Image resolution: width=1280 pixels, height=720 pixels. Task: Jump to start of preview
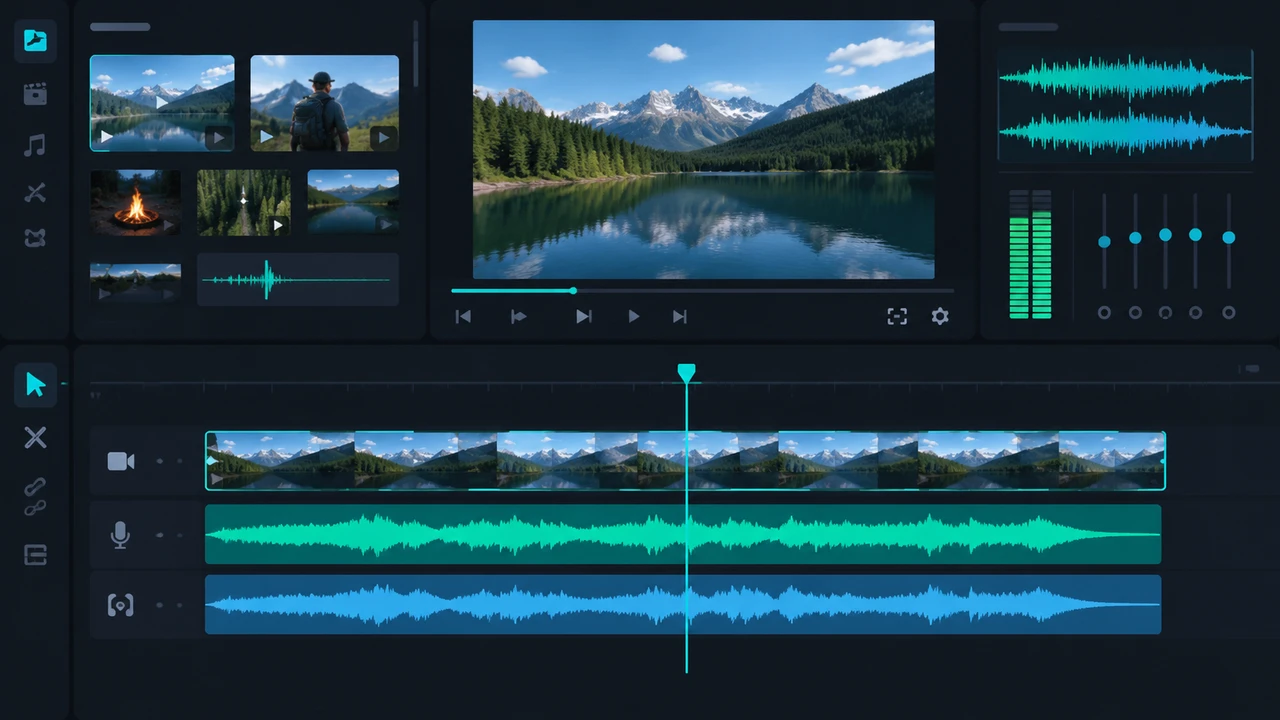click(x=463, y=317)
